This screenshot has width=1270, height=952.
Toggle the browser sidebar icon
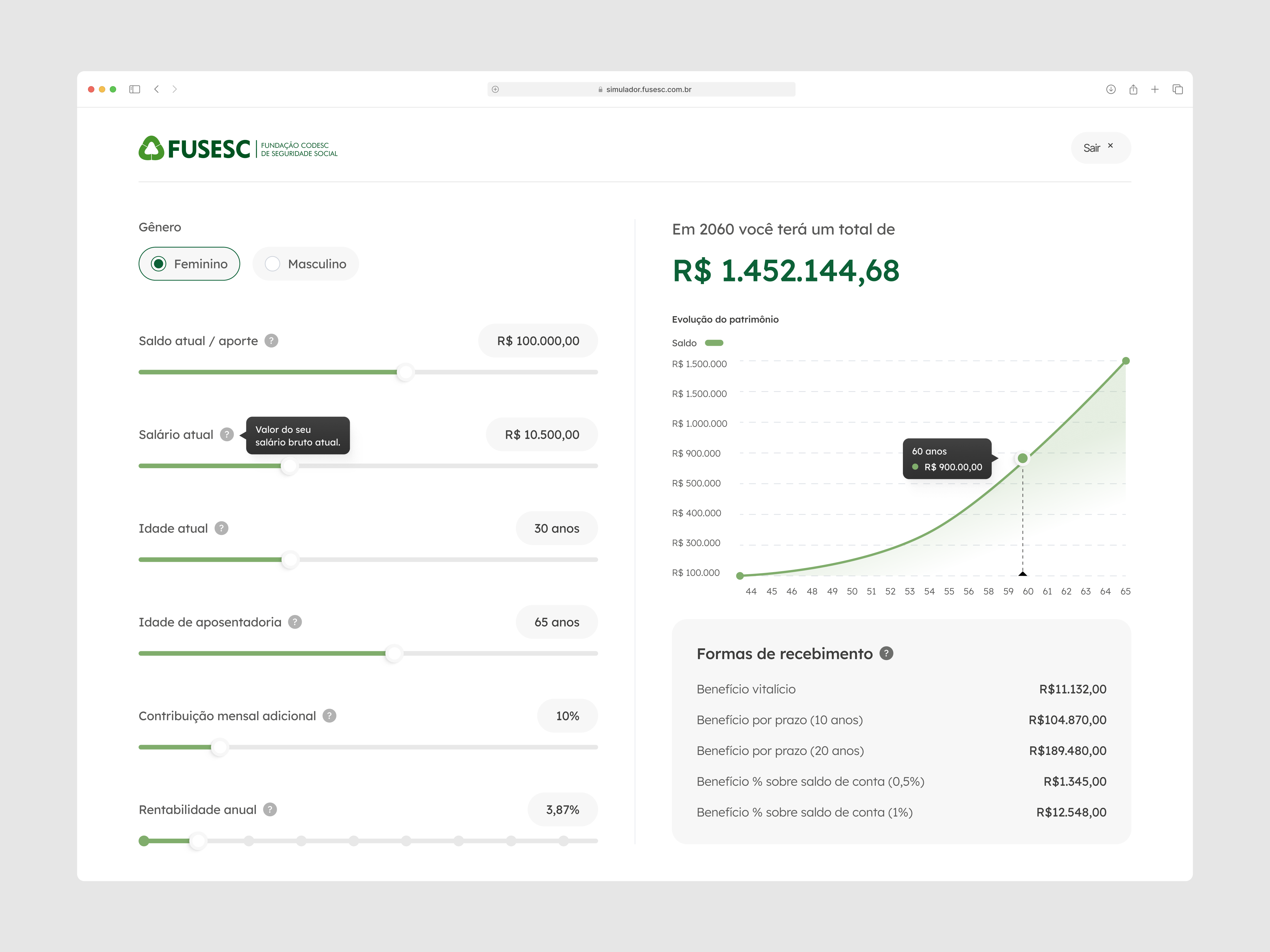(x=135, y=89)
